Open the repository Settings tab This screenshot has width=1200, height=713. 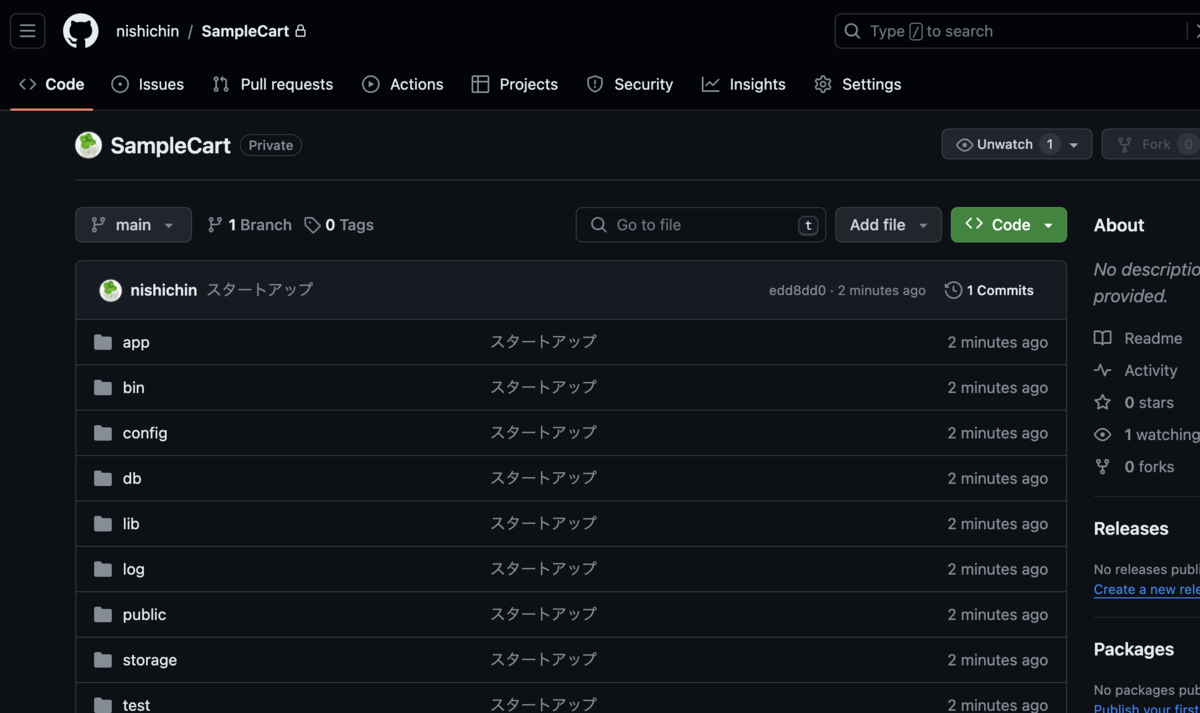(x=858, y=84)
